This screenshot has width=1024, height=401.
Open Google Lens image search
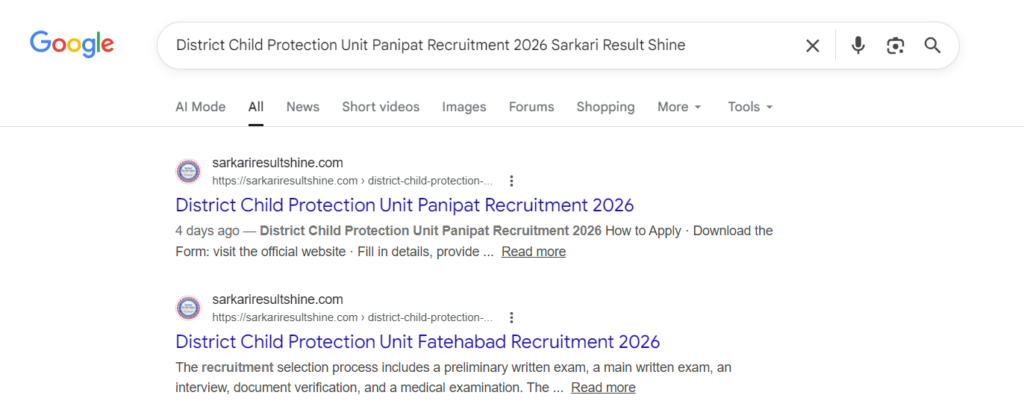(x=895, y=46)
